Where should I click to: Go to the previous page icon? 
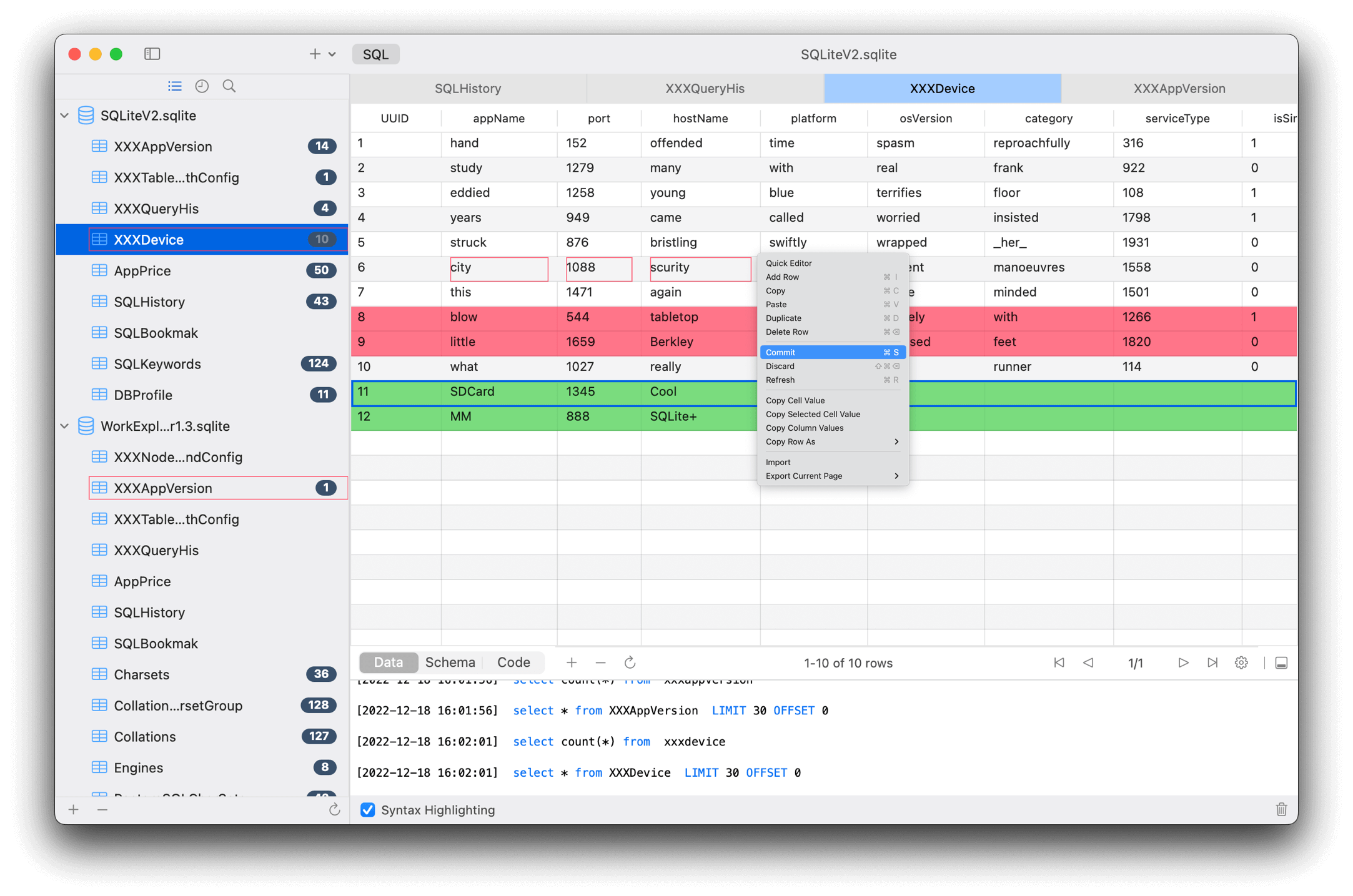pos(1088,662)
